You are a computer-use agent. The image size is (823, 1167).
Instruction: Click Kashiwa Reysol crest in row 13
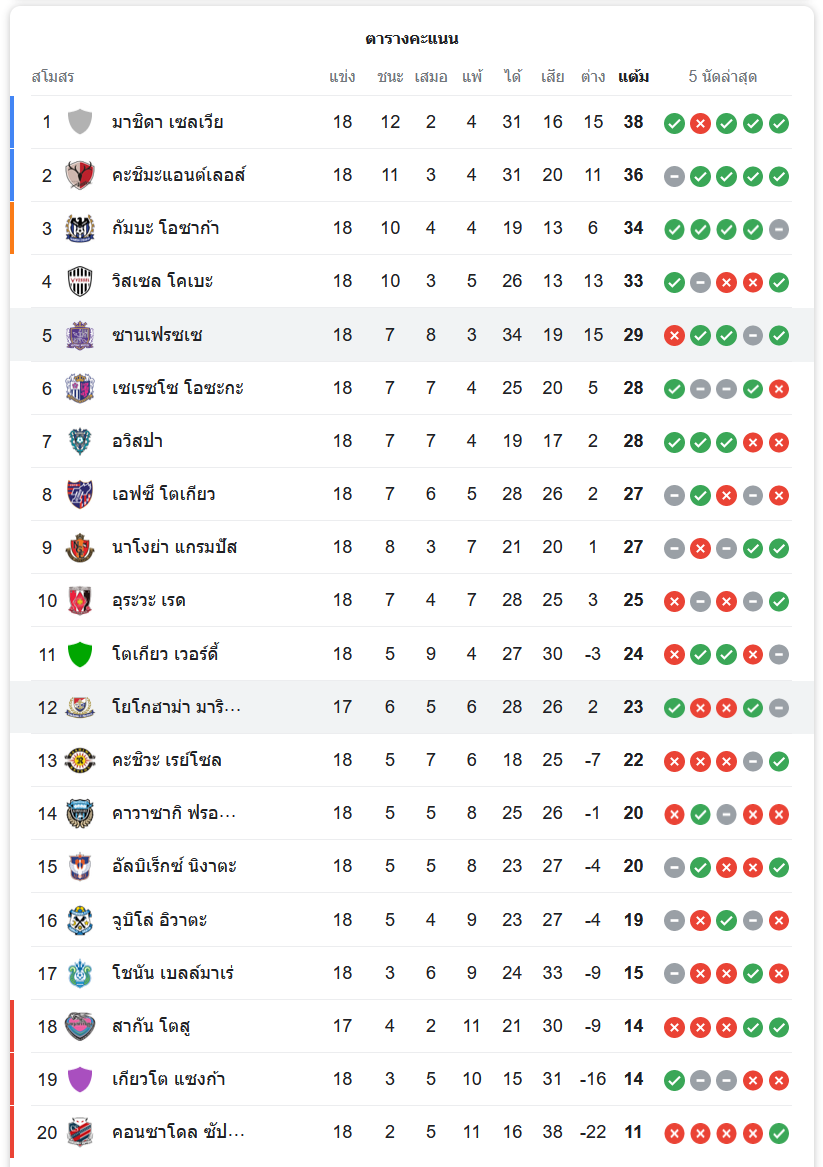tap(80, 760)
